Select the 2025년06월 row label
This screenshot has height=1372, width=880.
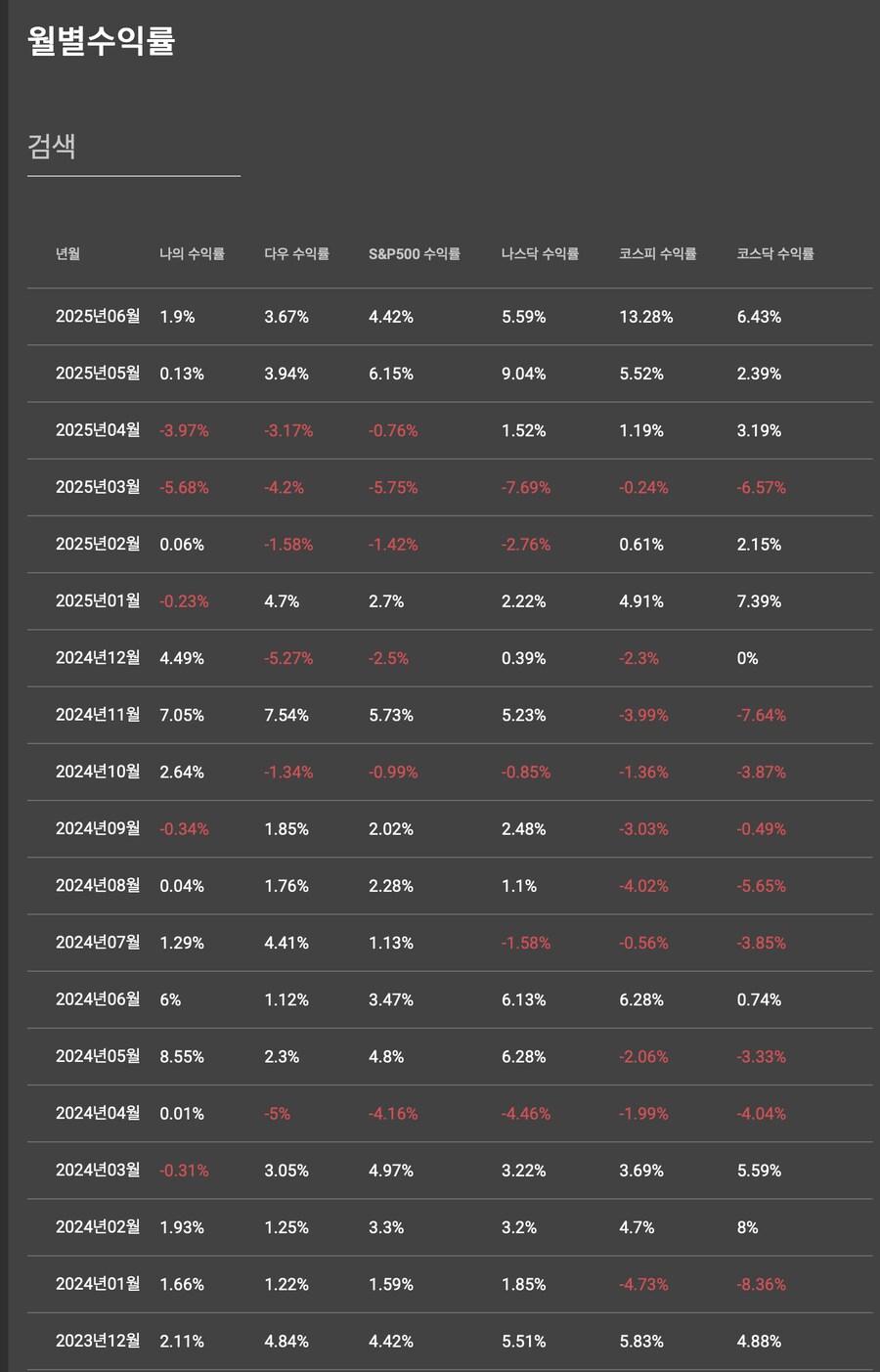98,317
